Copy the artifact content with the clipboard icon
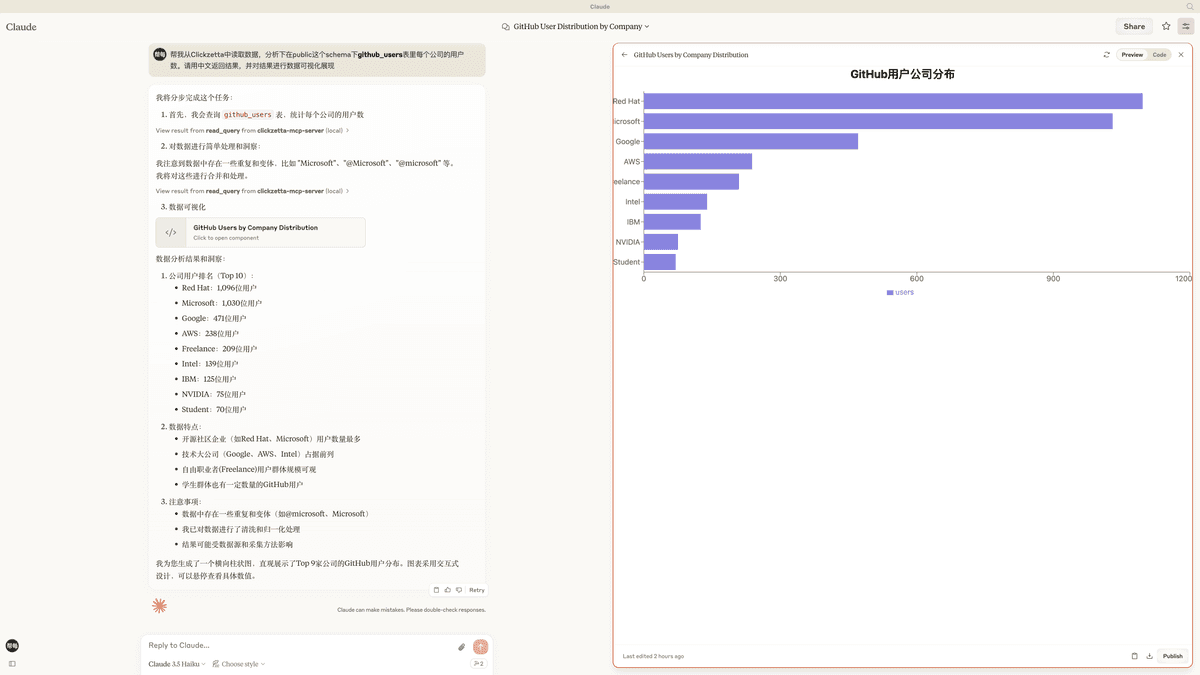This screenshot has height=675, width=1200. pyautogui.click(x=1134, y=656)
